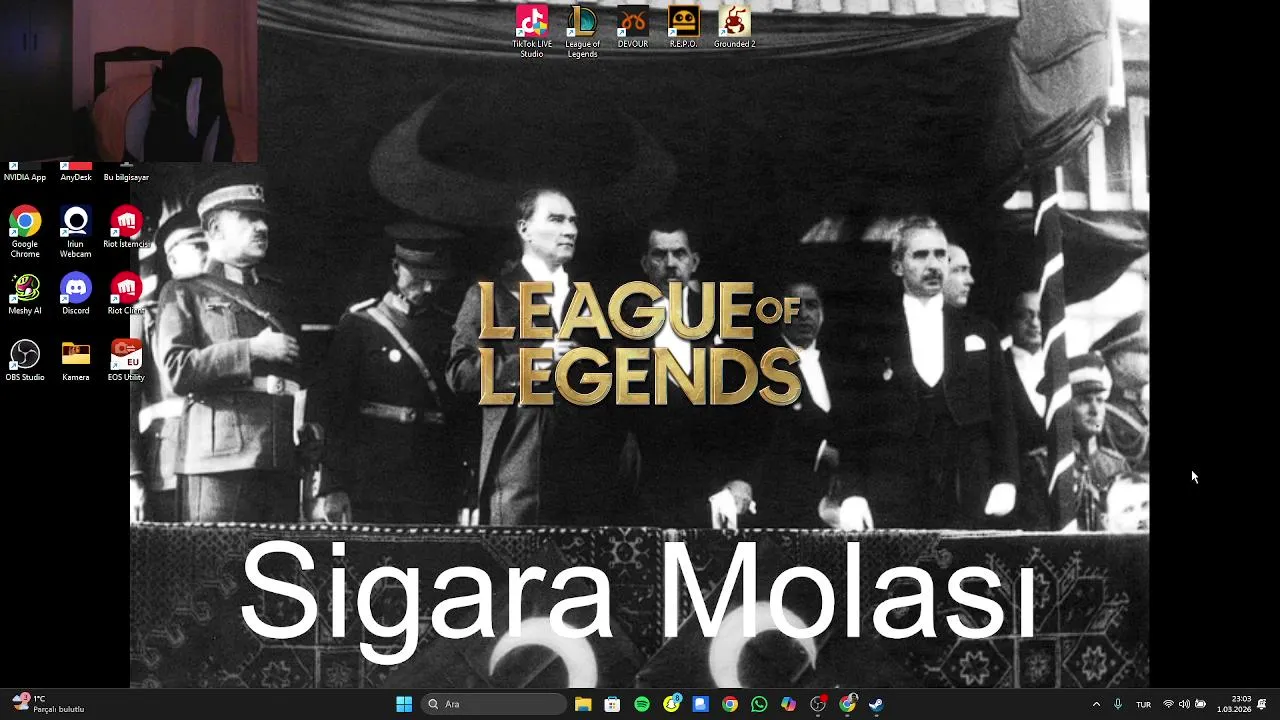Open Copilot from the taskbar
This screenshot has width=1280, height=720.
point(789,704)
